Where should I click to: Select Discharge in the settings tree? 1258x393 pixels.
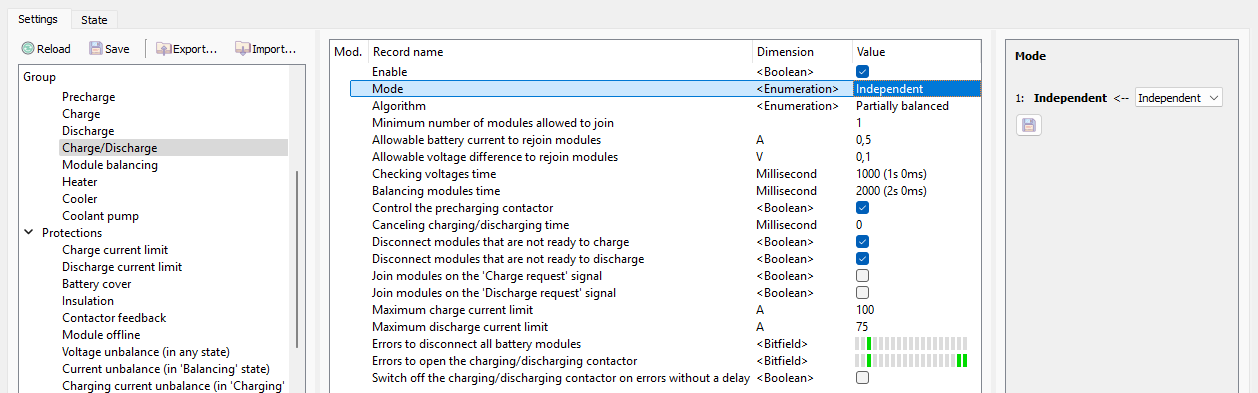[88, 131]
